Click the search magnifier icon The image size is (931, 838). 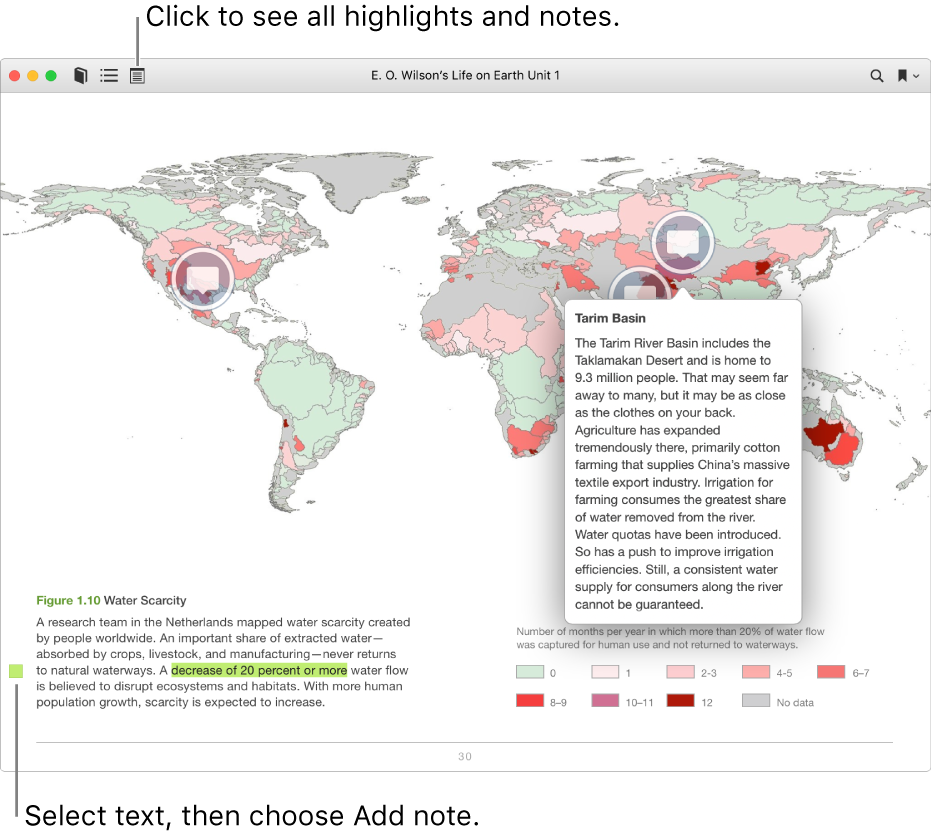click(x=876, y=76)
